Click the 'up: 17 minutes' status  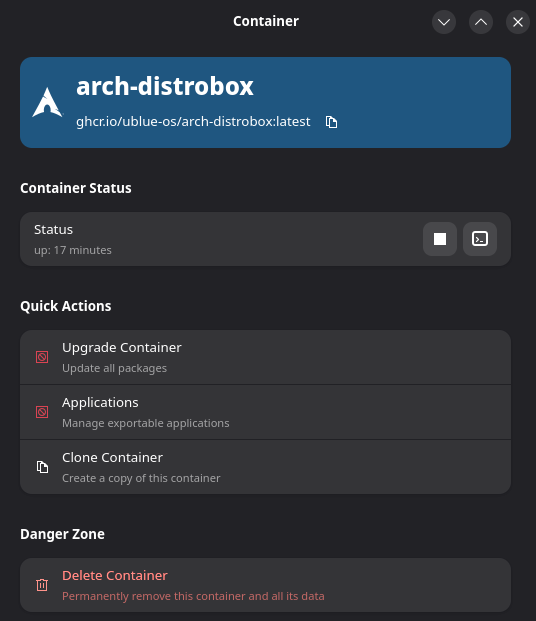tap(73, 250)
